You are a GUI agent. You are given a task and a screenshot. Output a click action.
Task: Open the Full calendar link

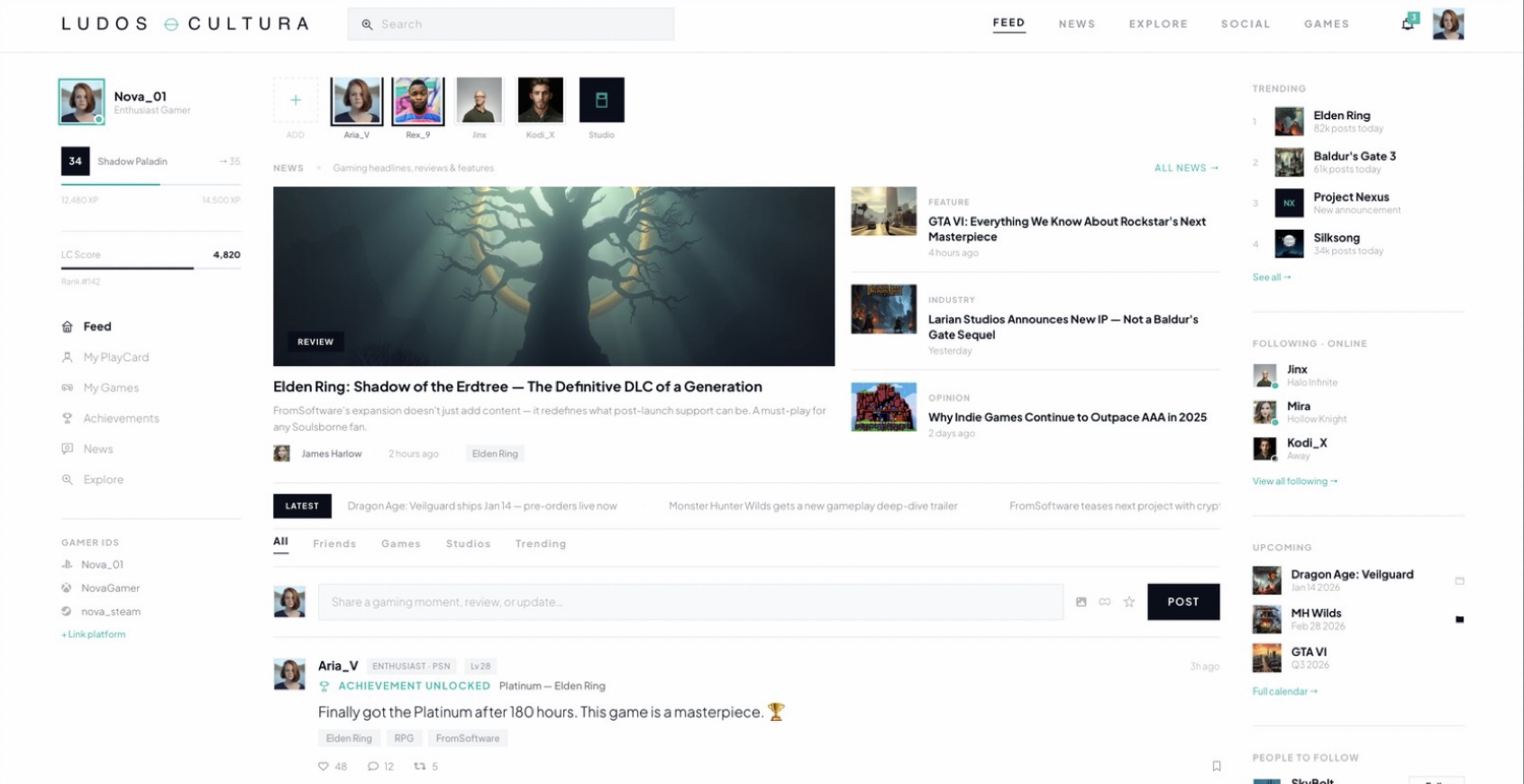coord(1284,691)
